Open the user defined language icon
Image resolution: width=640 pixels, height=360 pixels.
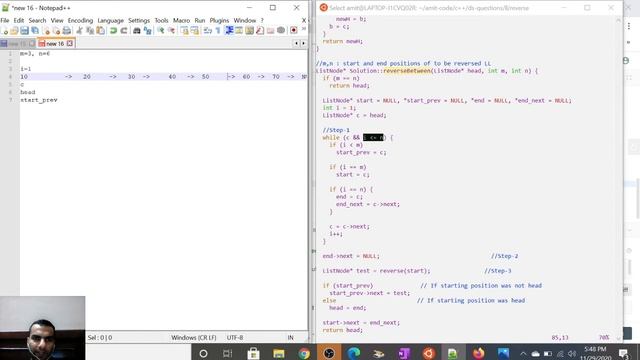pos(239,31)
